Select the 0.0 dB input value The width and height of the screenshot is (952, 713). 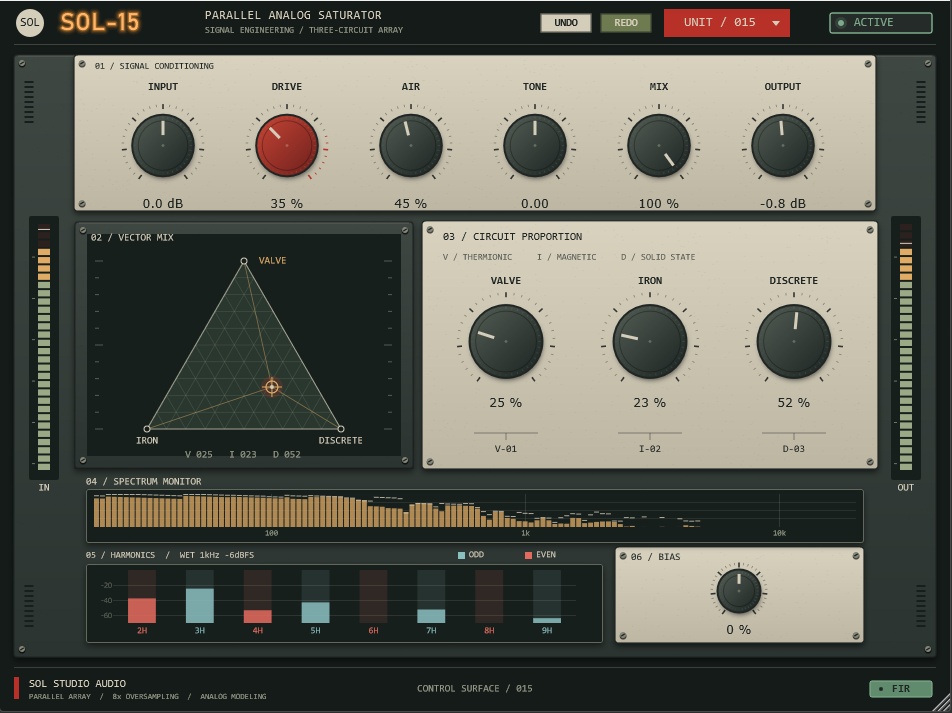coord(163,203)
